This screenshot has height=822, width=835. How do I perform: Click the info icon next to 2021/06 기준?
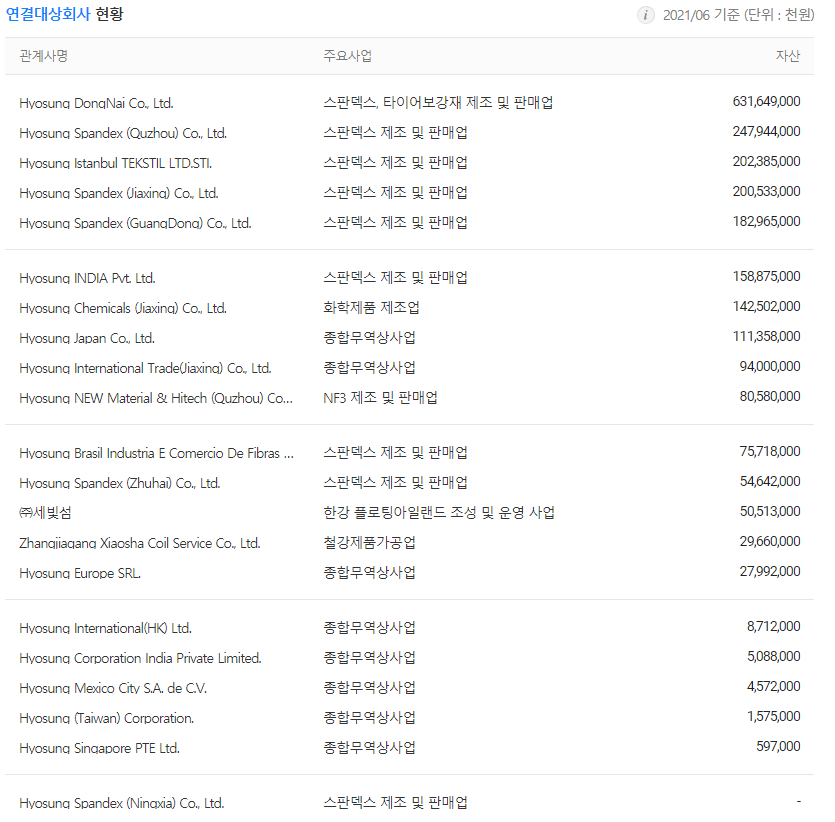[645, 15]
